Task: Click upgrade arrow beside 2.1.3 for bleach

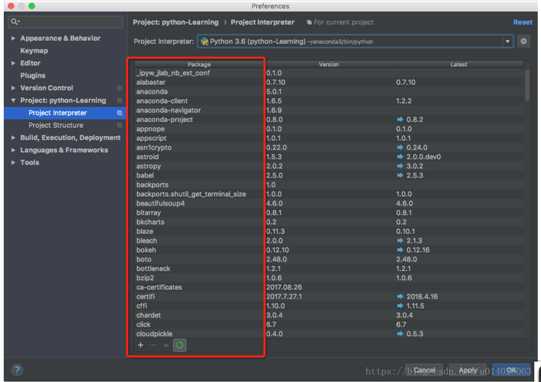Action: pos(400,241)
